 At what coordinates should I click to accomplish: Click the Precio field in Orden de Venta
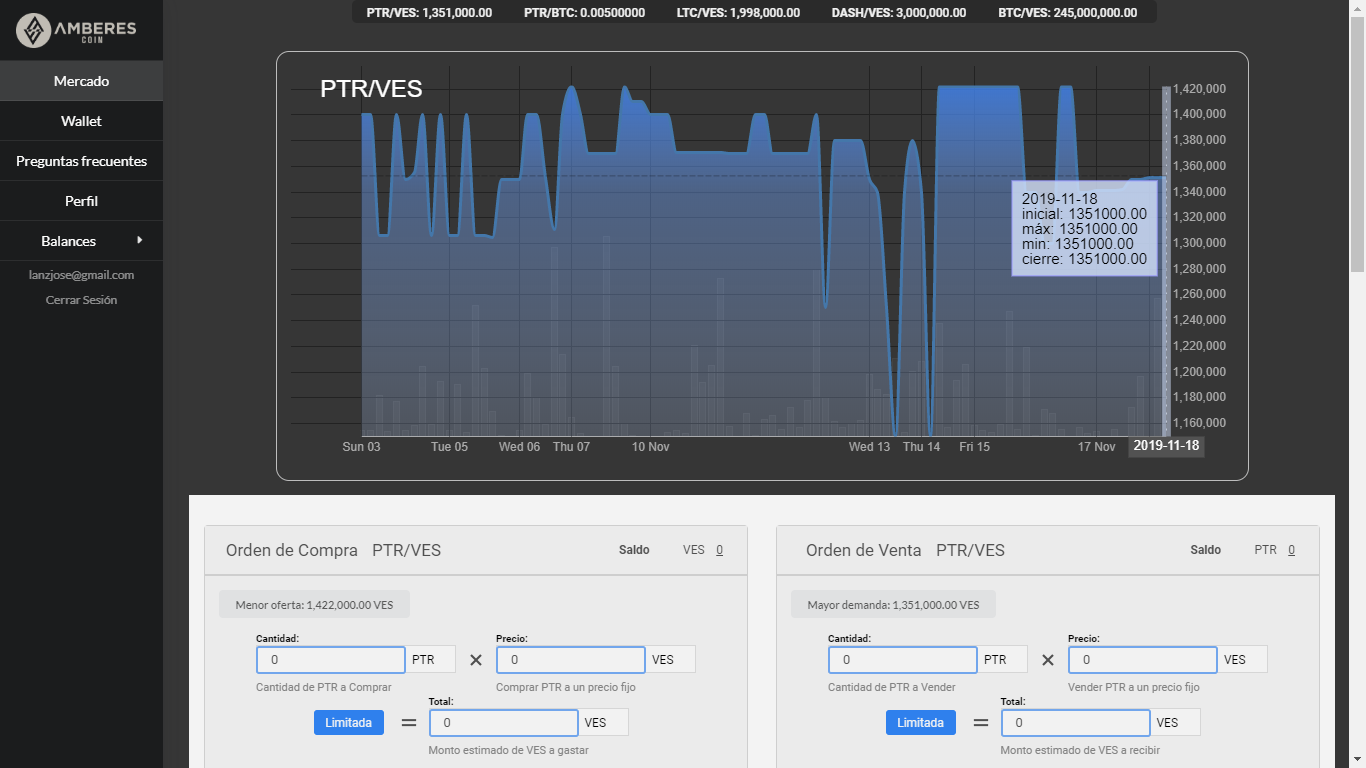pyautogui.click(x=1143, y=660)
